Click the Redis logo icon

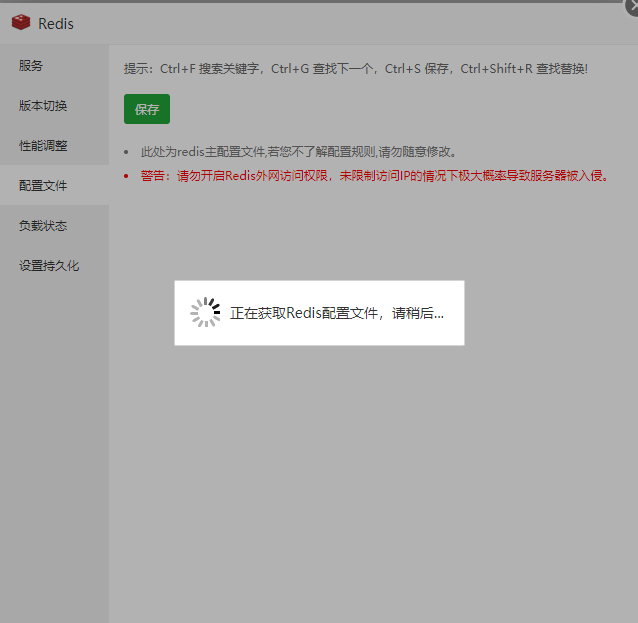21,22
